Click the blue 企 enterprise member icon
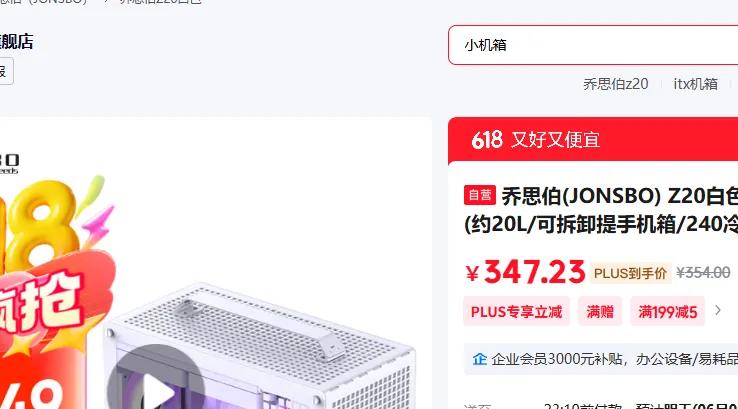The image size is (738, 409). pyautogui.click(x=479, y=360)
